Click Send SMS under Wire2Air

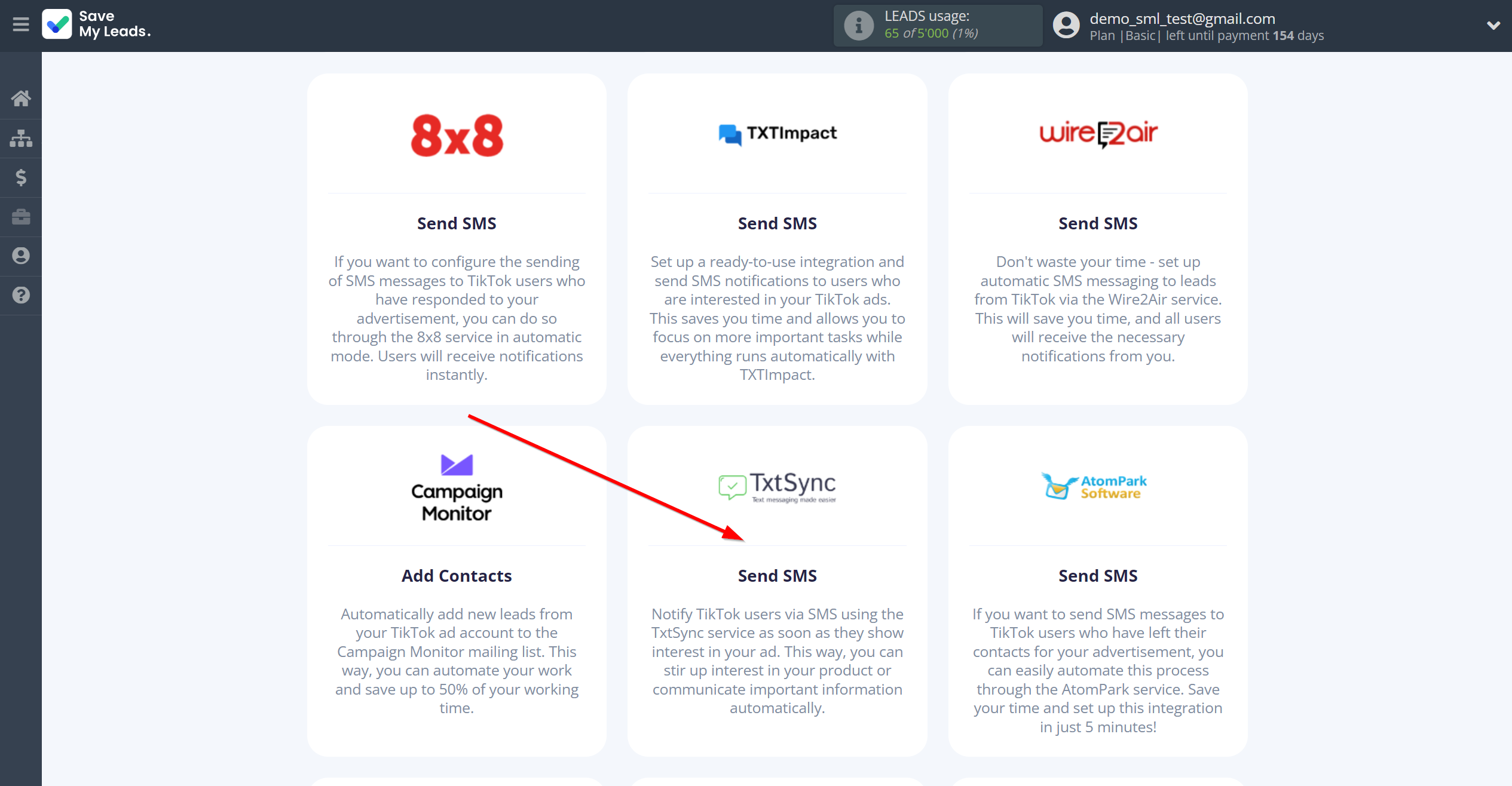(1098, 223)
